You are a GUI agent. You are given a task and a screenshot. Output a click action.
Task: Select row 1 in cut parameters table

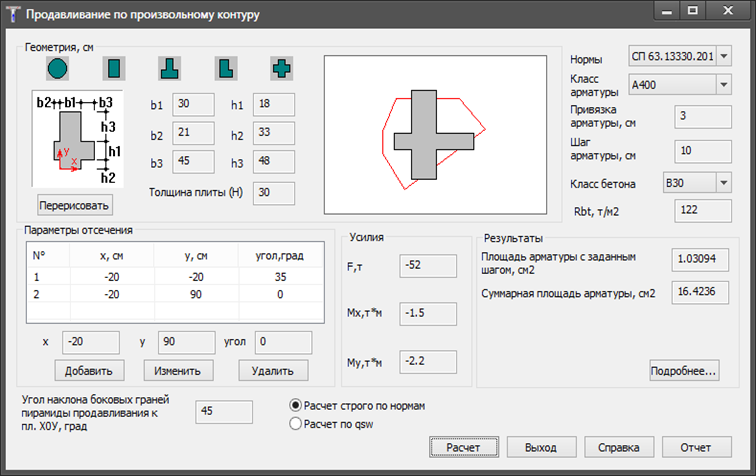[175, 277]
